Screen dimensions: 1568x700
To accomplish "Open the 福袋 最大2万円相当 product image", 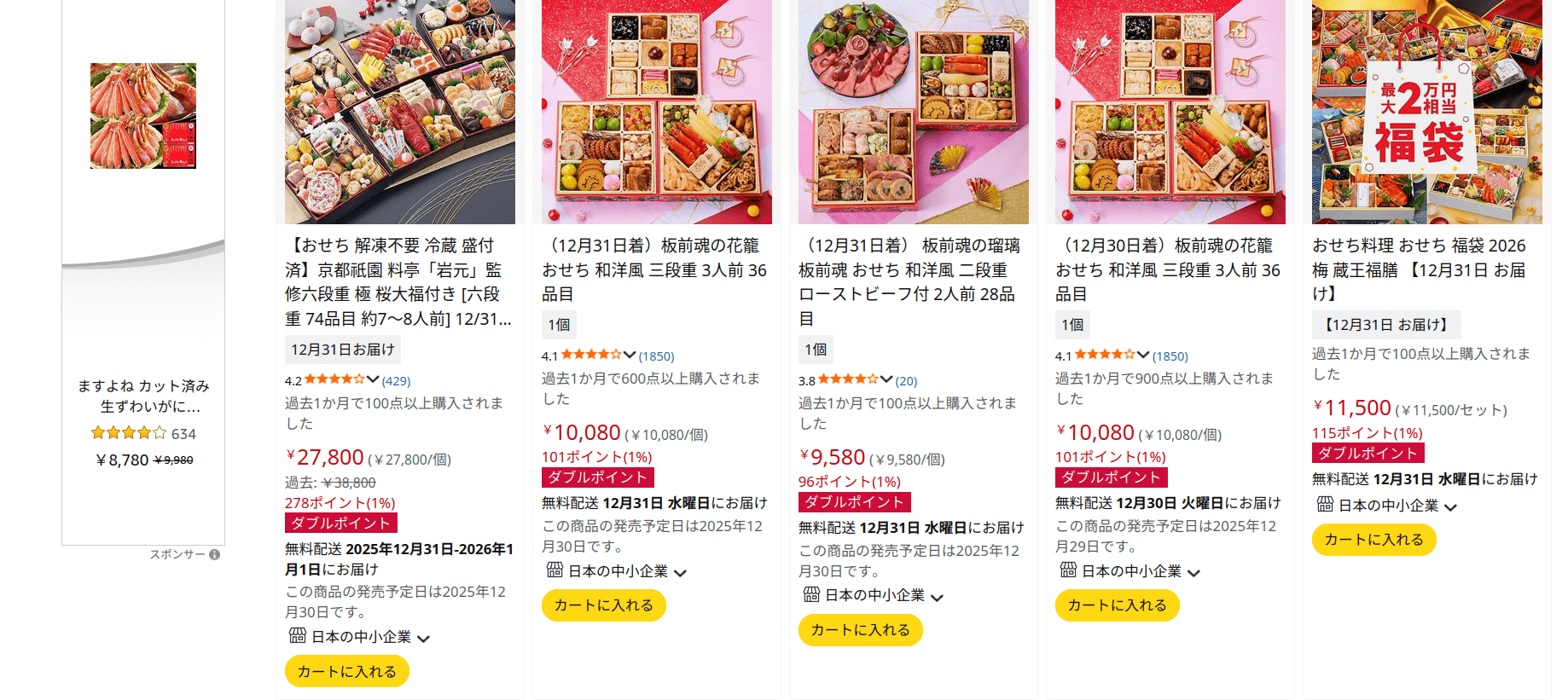I will pyautogui.click(x=1427, y=112).
